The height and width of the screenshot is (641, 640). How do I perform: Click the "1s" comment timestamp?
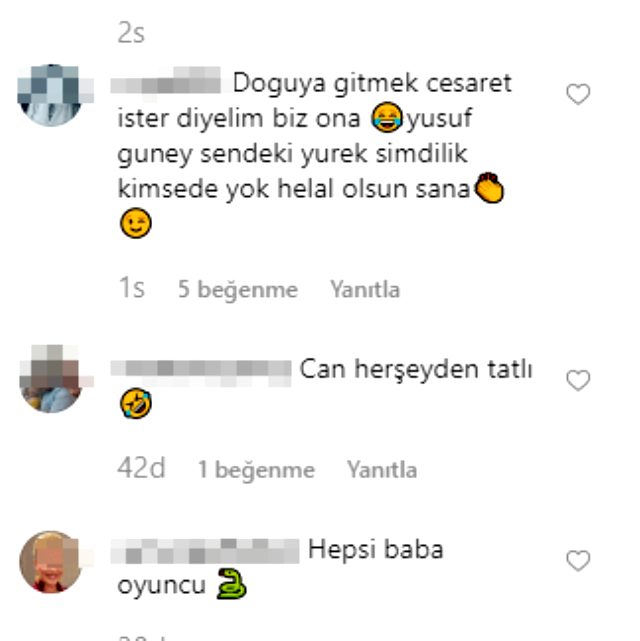[x=131, y=288]
